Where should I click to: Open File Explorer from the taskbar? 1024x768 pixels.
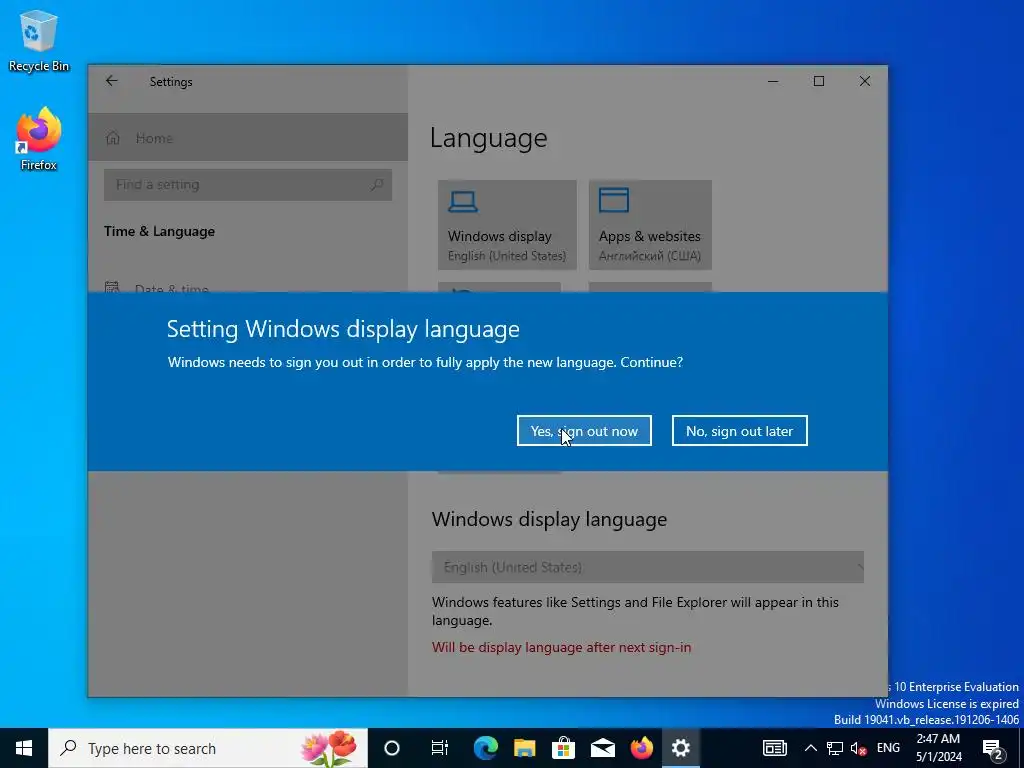[524, 748]
